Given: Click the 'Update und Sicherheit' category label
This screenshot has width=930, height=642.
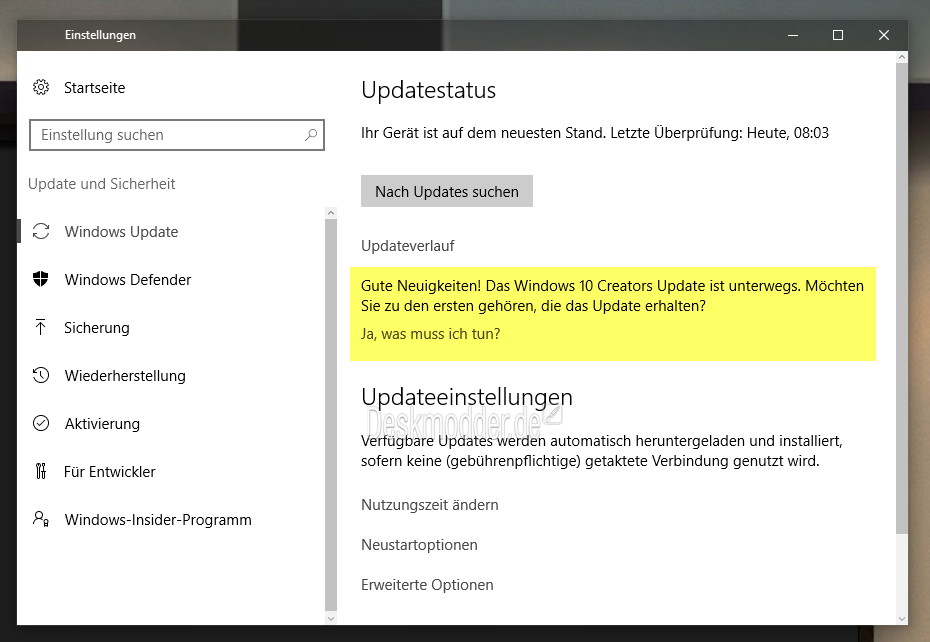Looking at the screenshot, I should 101,184.
